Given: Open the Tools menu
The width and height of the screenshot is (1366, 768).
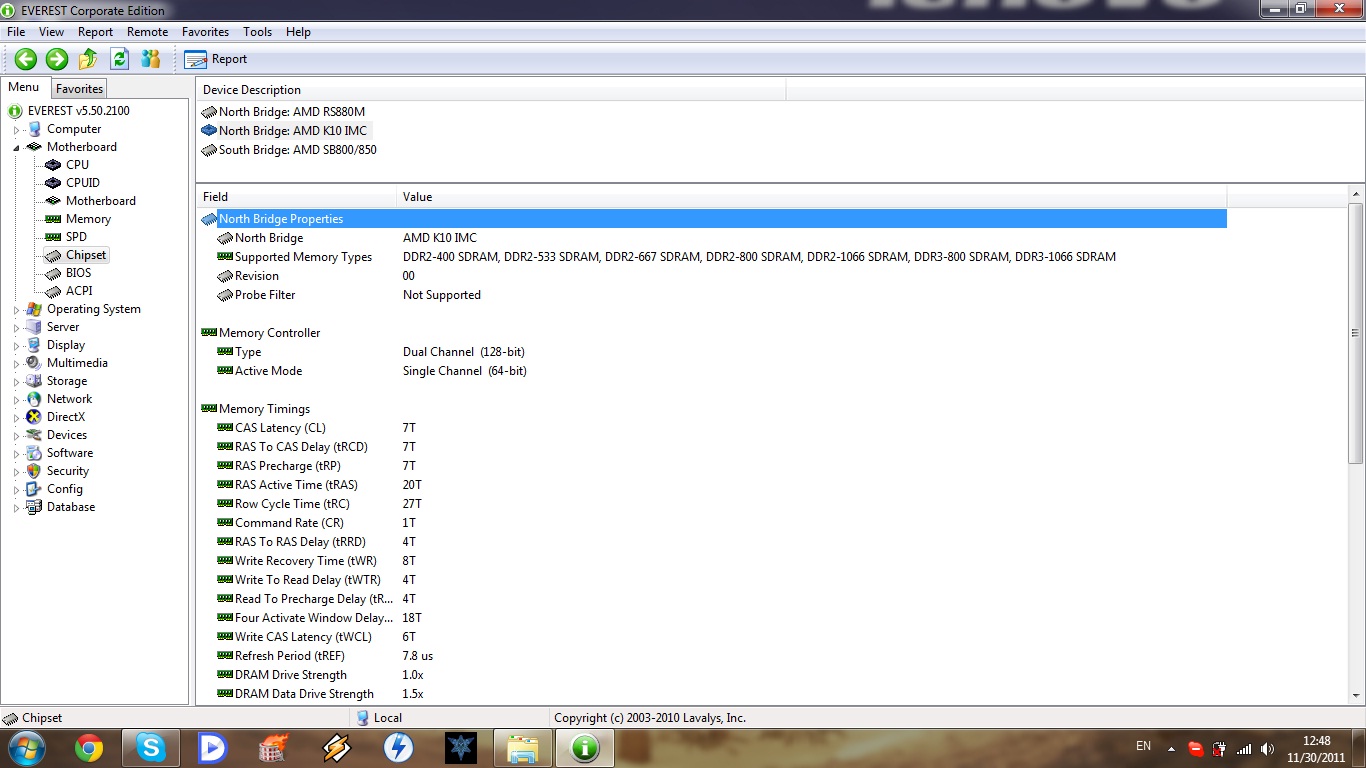Looking at the screenshot, I should pos(257,32).
